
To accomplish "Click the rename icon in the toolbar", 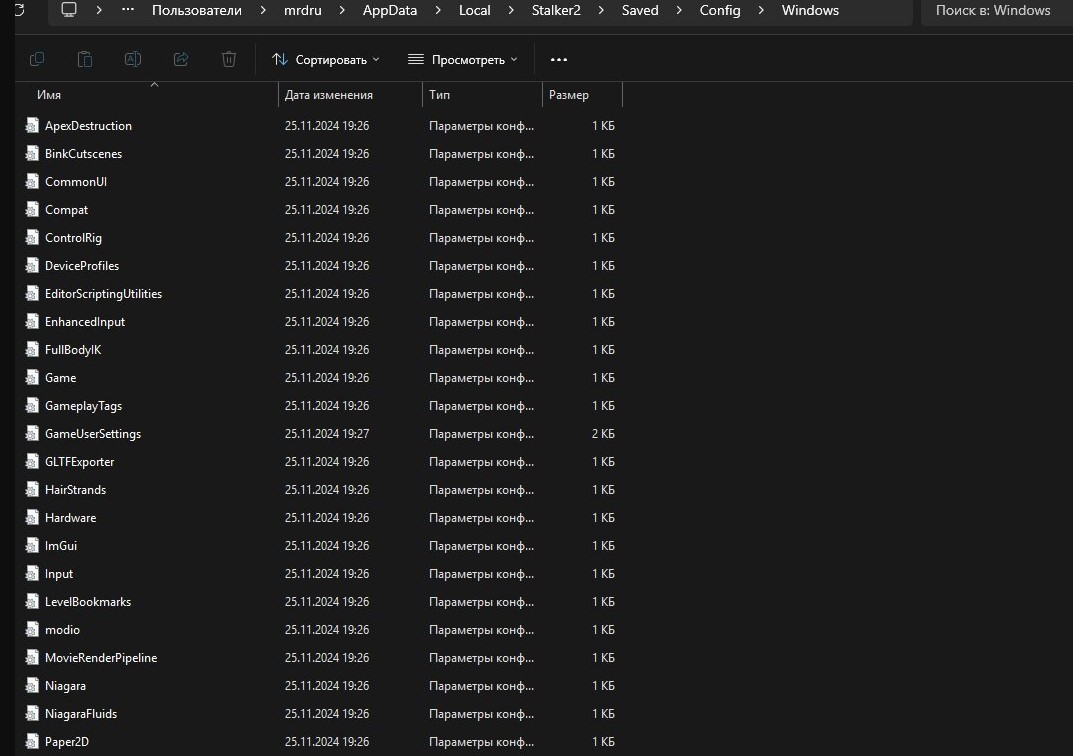I will [x=132, y=60].
